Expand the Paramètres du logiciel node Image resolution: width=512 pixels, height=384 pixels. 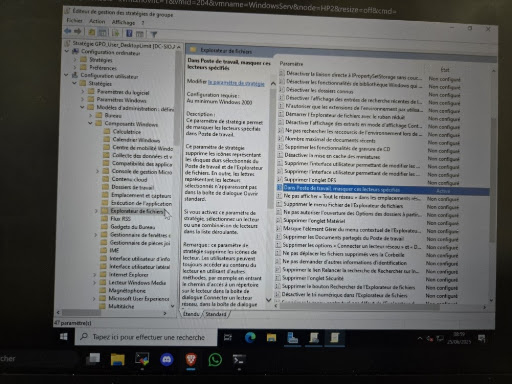tap(83, 91)
